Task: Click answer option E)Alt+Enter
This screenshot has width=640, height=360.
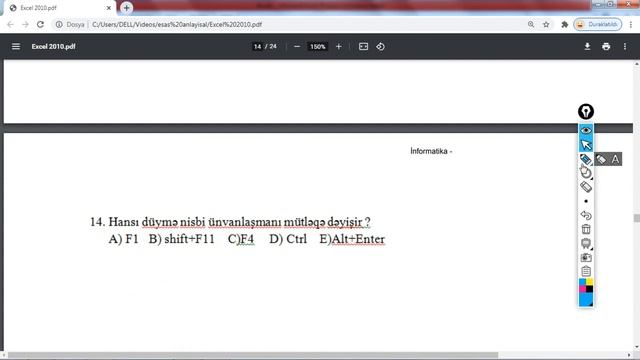Action: pyautogui.click(x=352, y=239)
